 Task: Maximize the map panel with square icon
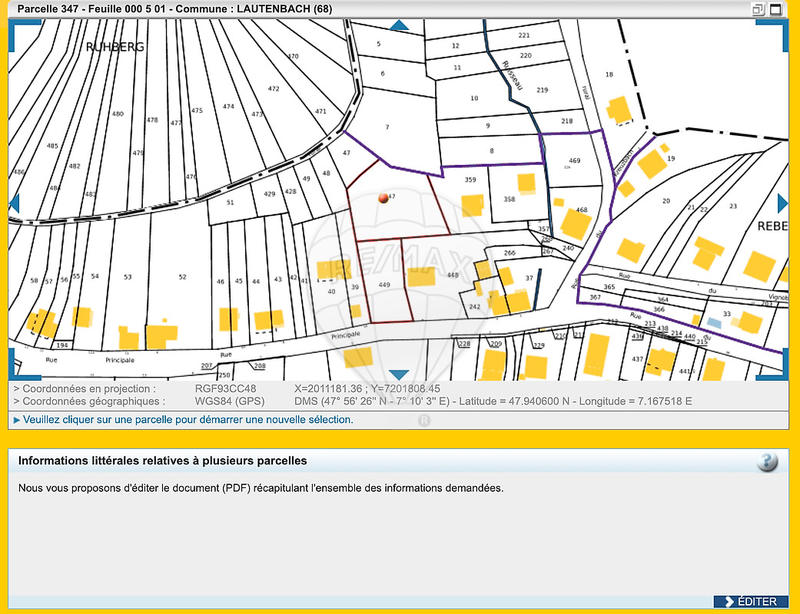(x=778, y=9)
